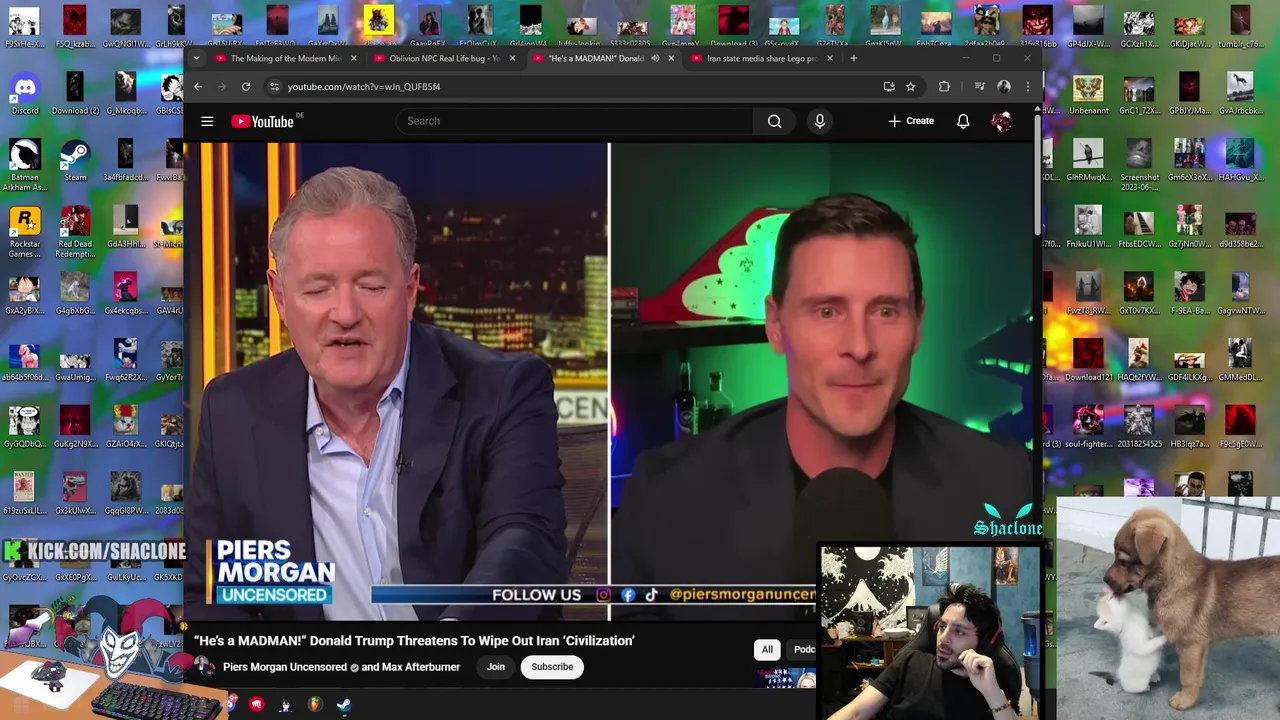Open Piers Morgan Uncensored channel link
1280x720 pixels.
(x=285, y=667)
